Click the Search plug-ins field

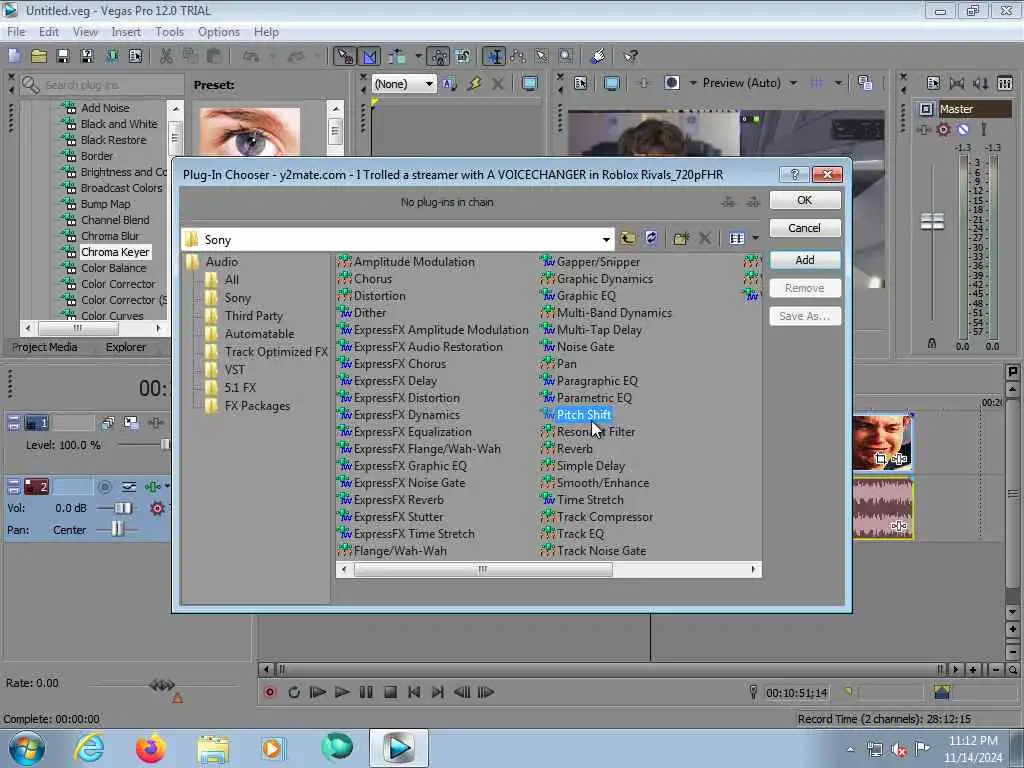111,85
